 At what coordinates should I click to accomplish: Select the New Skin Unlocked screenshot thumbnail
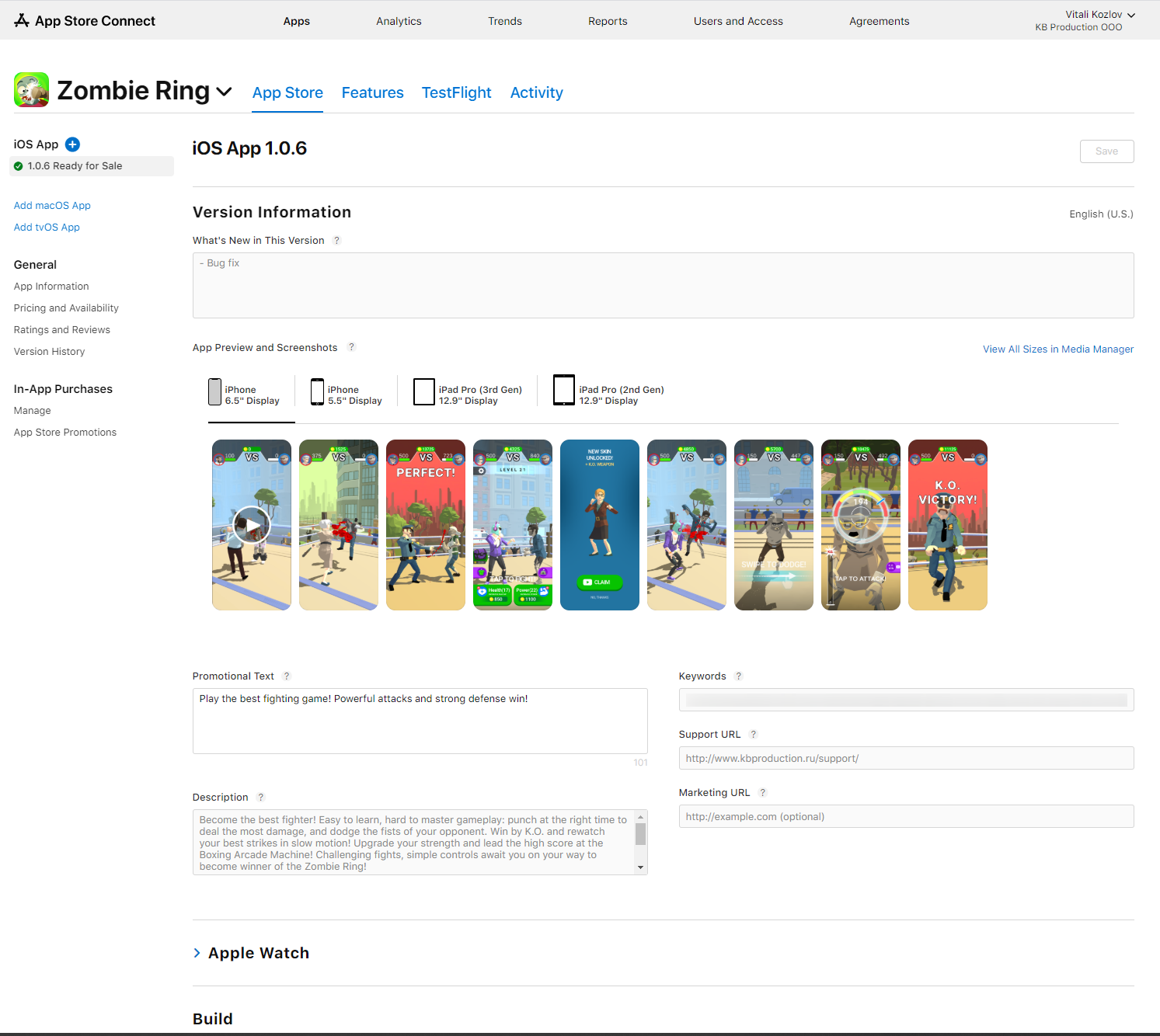(x=600, y=525)
